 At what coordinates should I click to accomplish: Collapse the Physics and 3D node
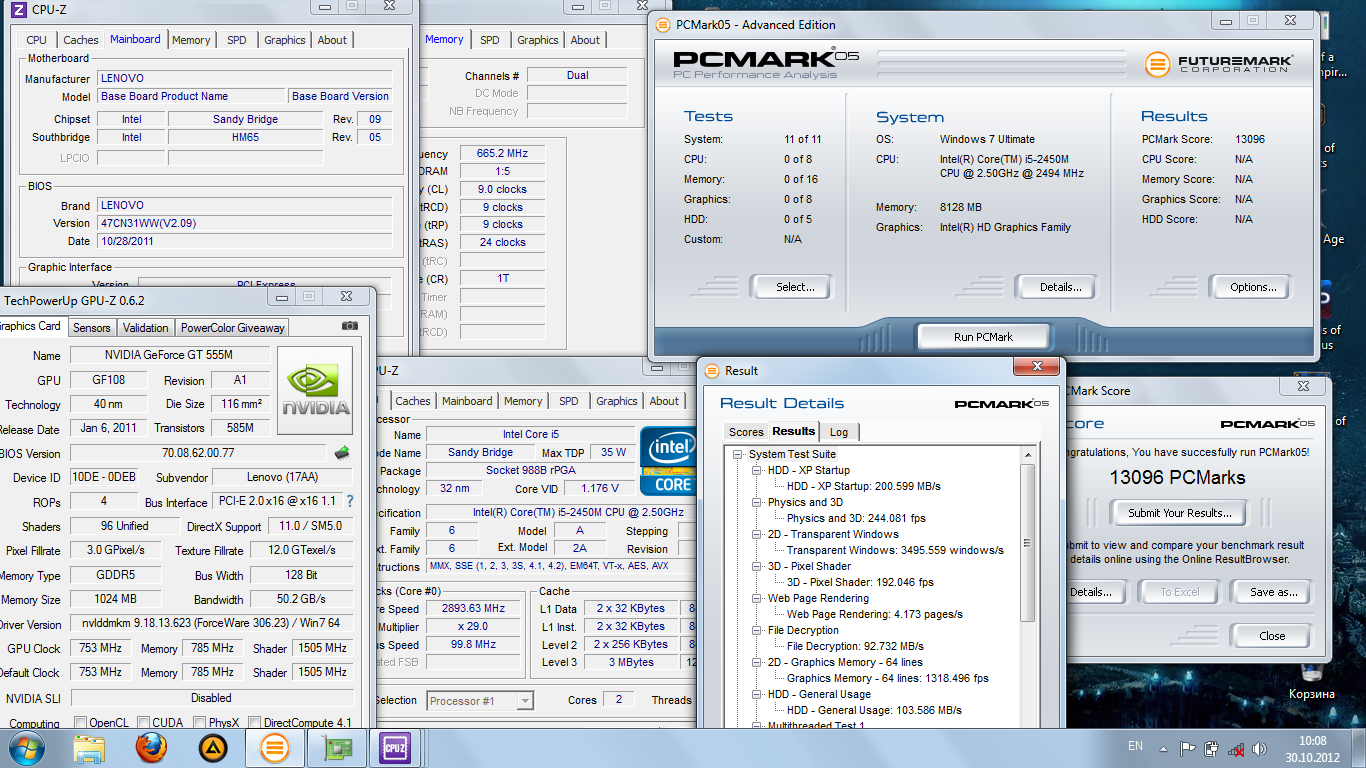pos(757,502)
